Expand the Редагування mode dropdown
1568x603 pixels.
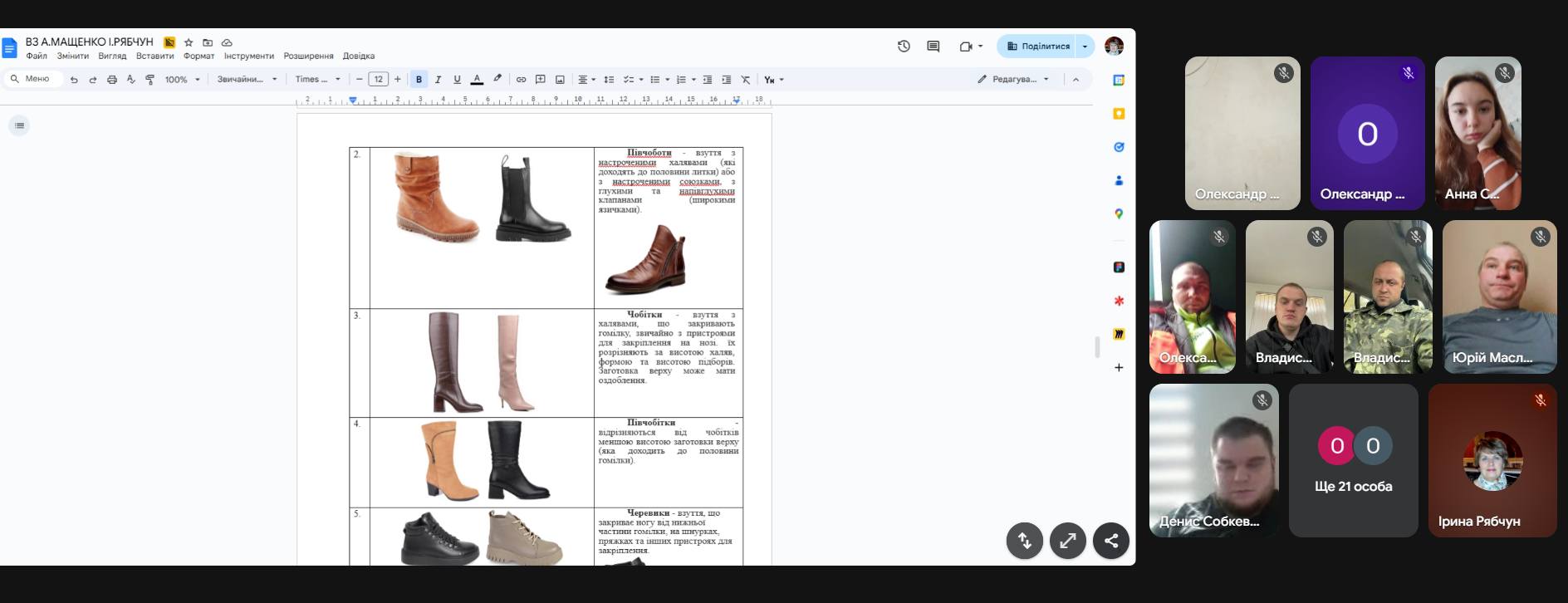[x=1013, y=80]
